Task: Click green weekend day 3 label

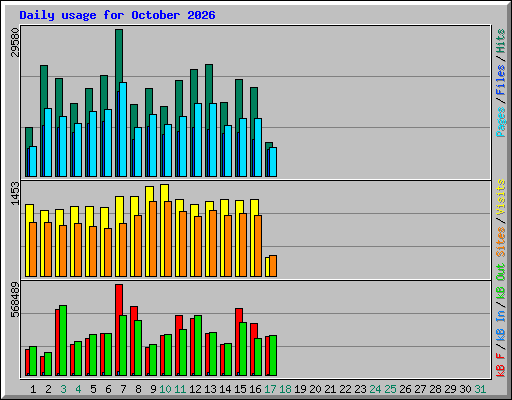Action: click(x=63, y=389)
